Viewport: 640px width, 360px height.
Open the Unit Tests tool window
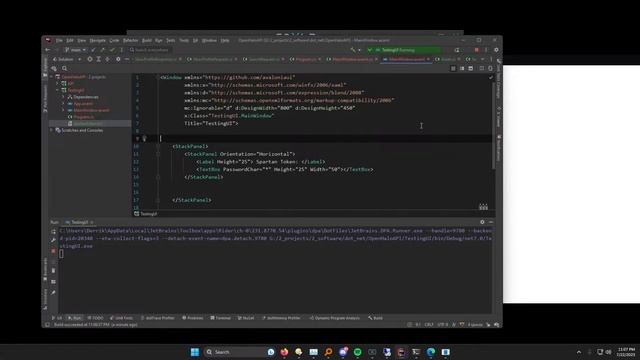pos(121,318)
